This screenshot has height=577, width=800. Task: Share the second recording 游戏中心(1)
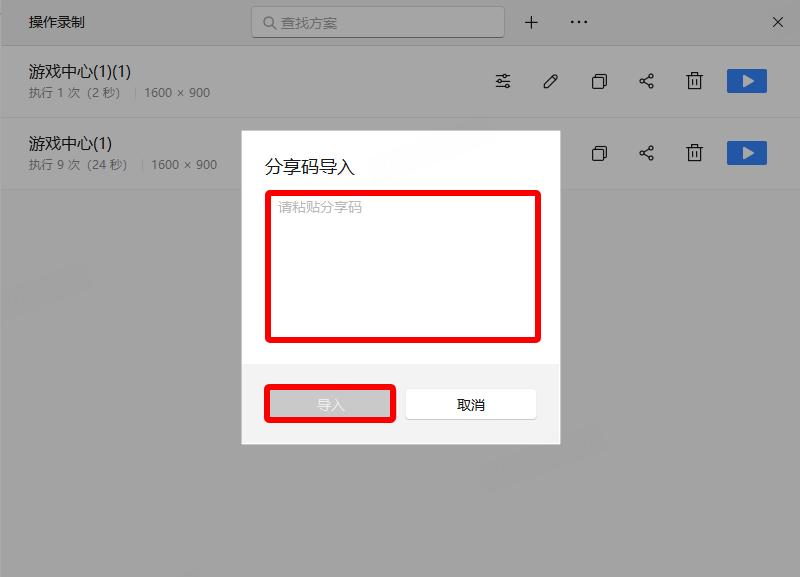(647, 153)
